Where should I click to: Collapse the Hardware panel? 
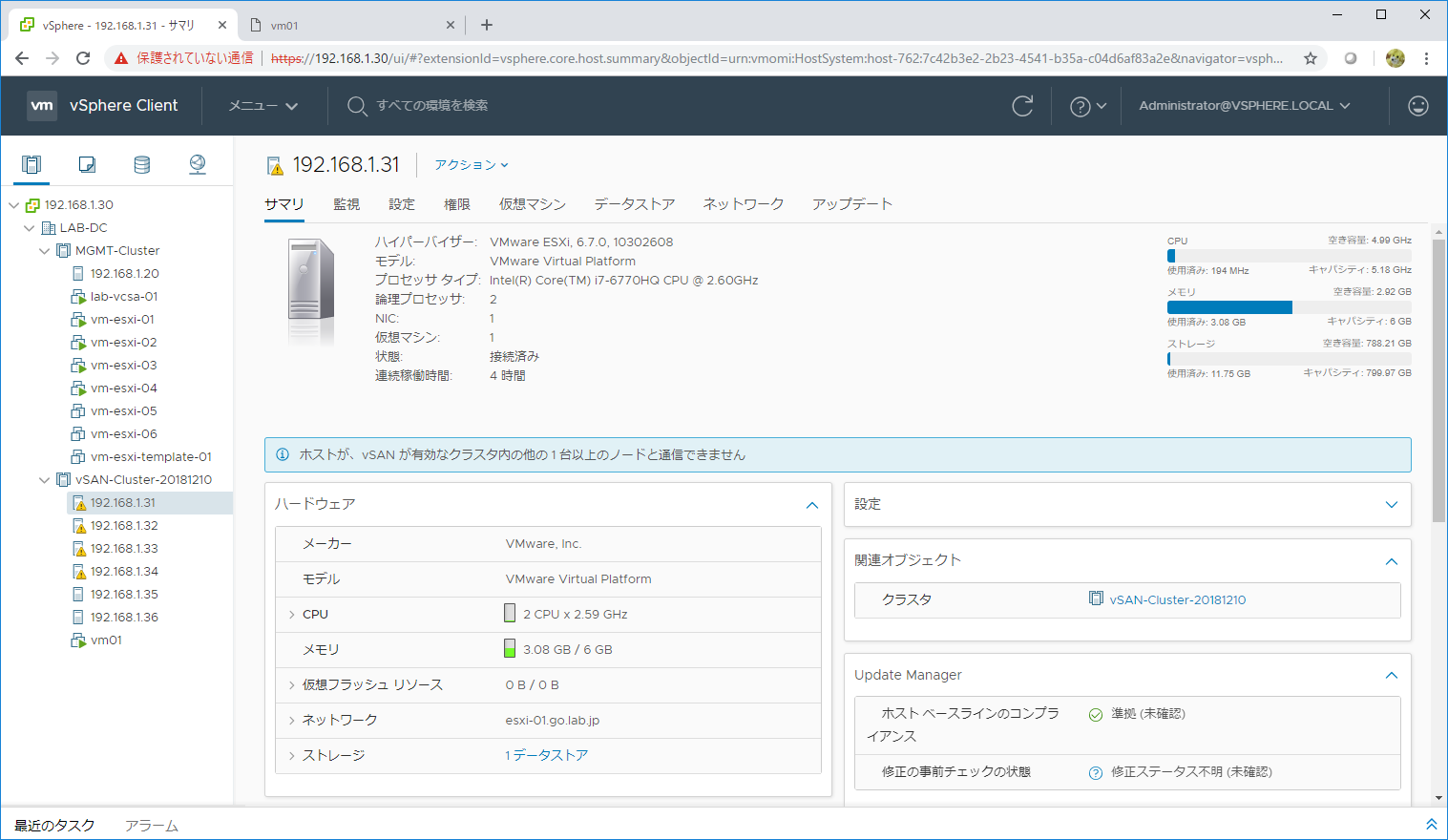pos(812,505)
